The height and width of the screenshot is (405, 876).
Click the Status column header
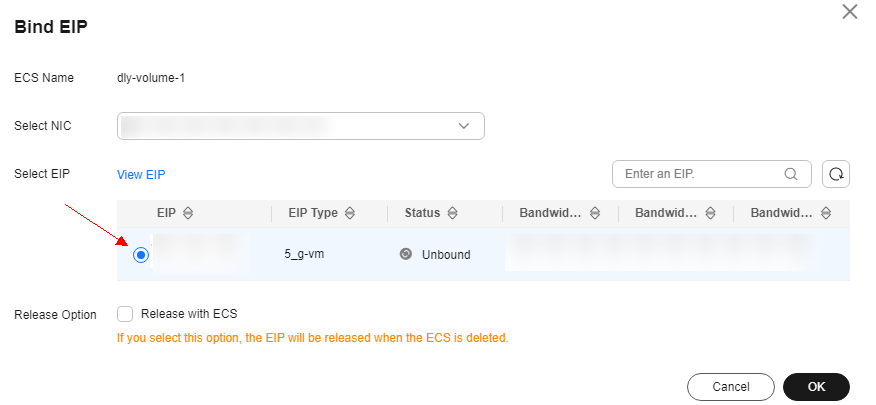[x=422, y=213]
